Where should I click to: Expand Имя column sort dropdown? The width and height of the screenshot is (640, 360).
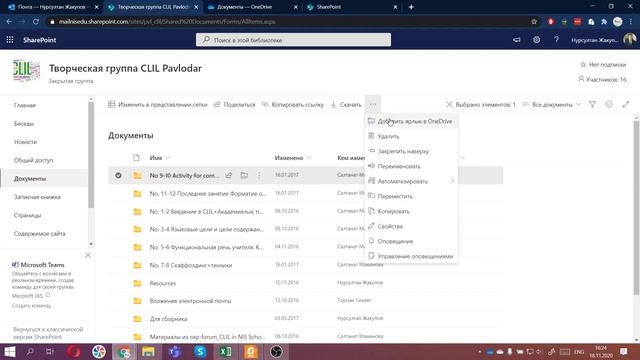[168, 158]
